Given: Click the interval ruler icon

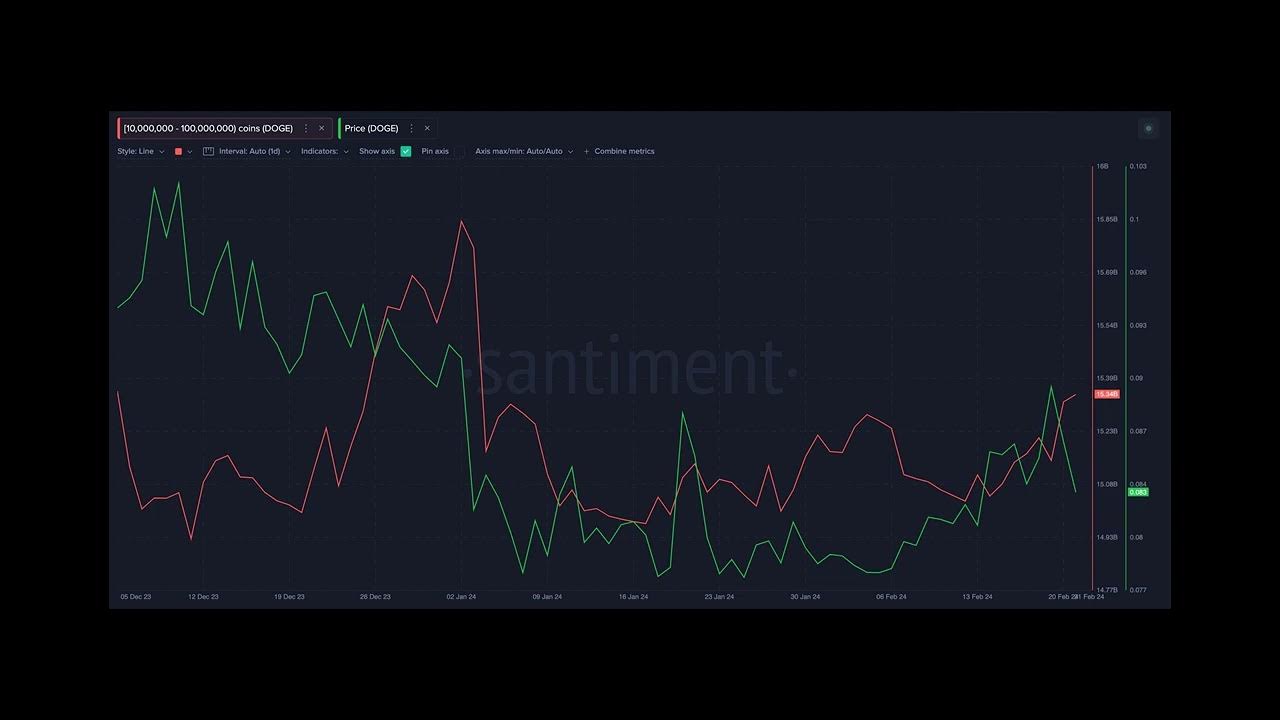Looking at the screenshot, I should coord(208,152).
